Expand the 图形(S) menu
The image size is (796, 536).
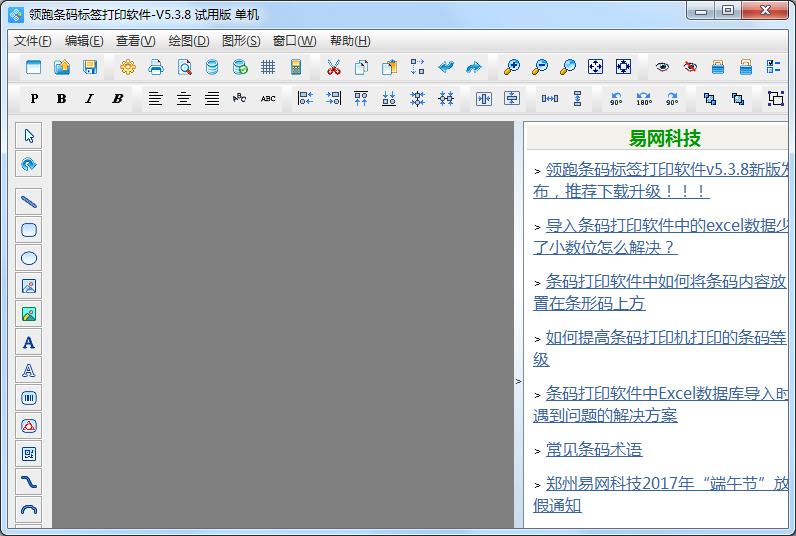tap(240, 41)
